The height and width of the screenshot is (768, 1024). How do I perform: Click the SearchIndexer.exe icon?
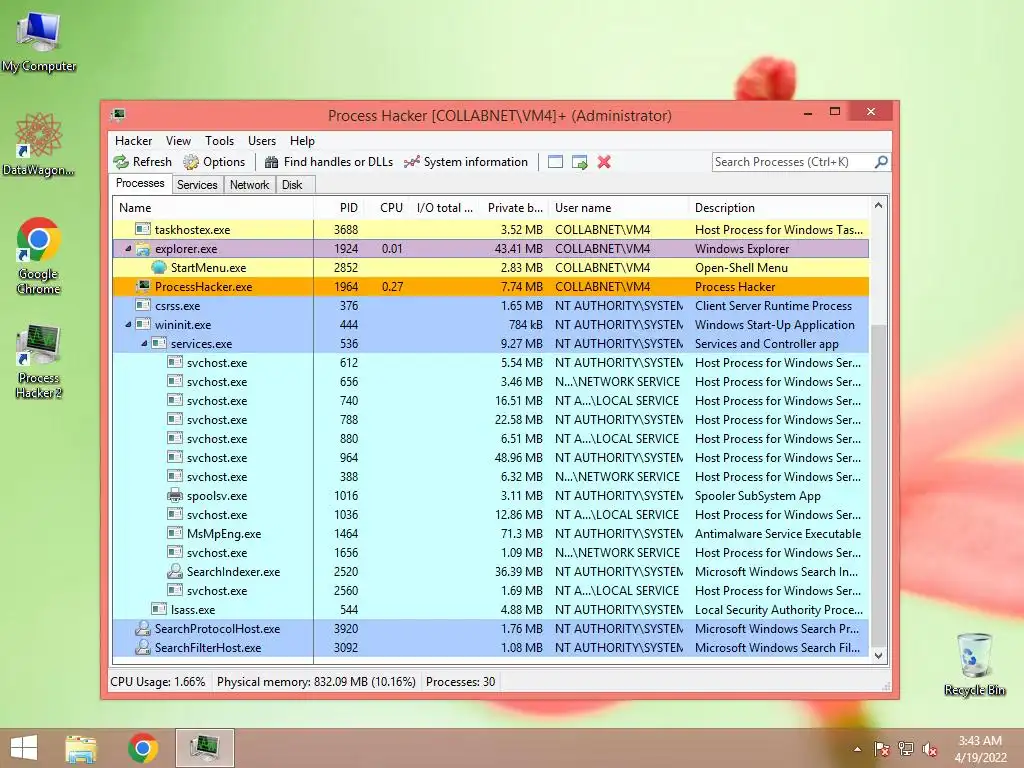(175, 571)
